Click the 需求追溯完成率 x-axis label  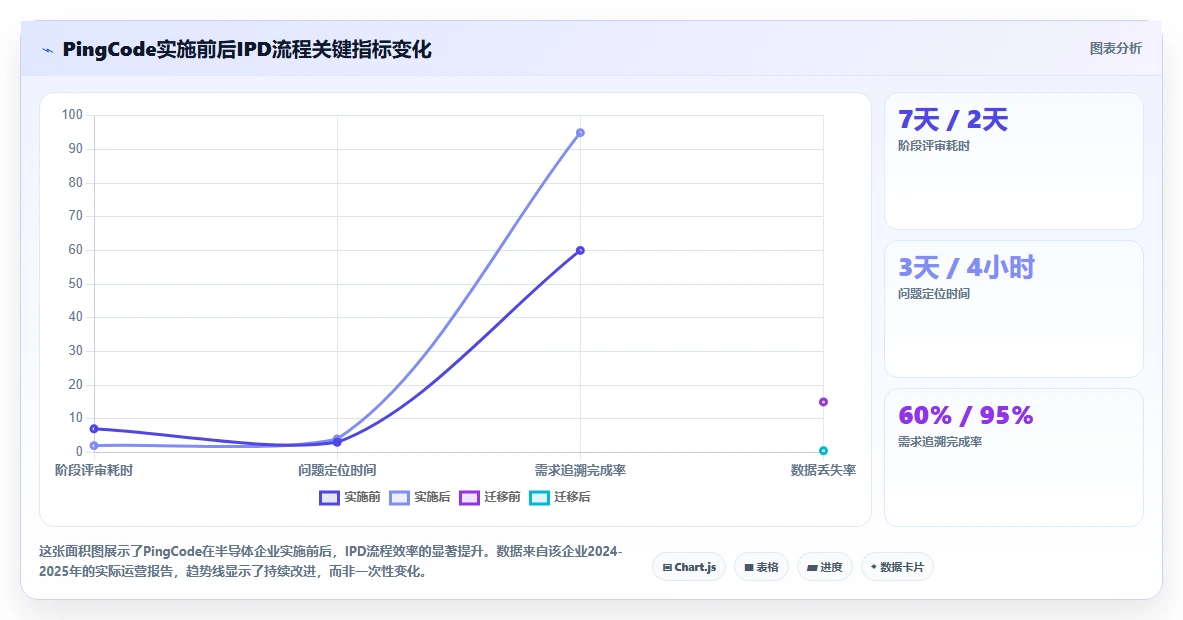(x=580, y=471)
